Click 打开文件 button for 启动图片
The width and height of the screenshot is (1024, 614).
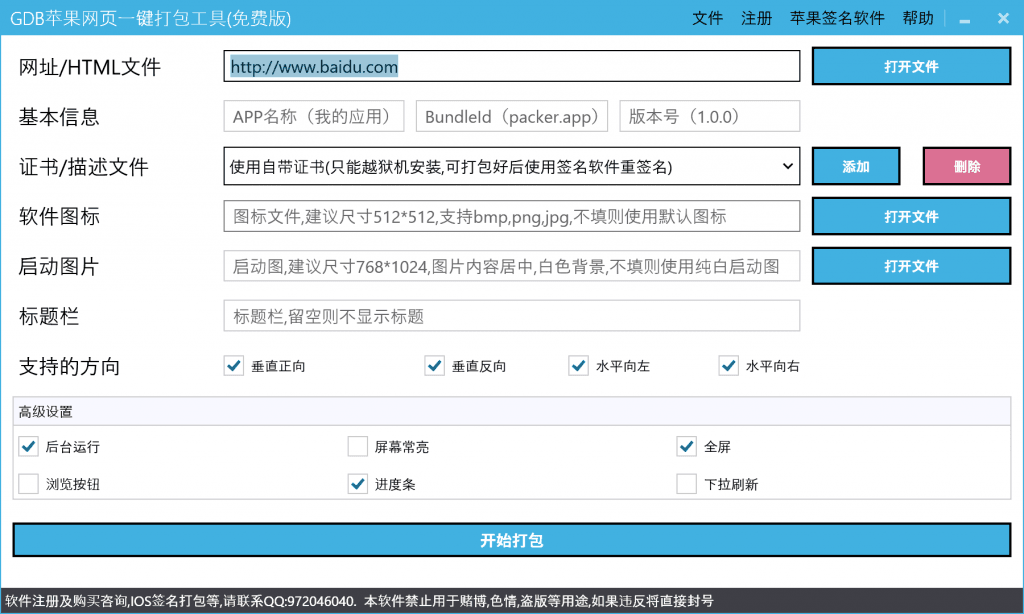pyautogui.click(x=911, y=266)
